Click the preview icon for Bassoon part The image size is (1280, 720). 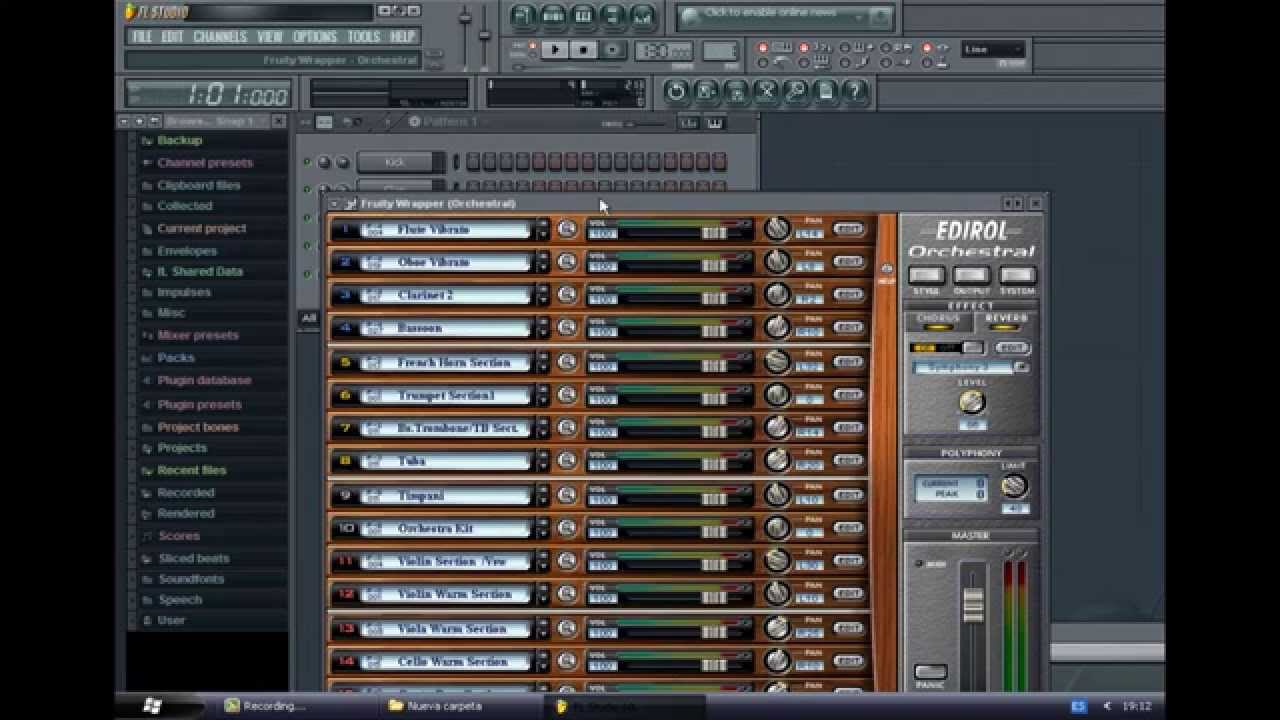tap(567, 328)
